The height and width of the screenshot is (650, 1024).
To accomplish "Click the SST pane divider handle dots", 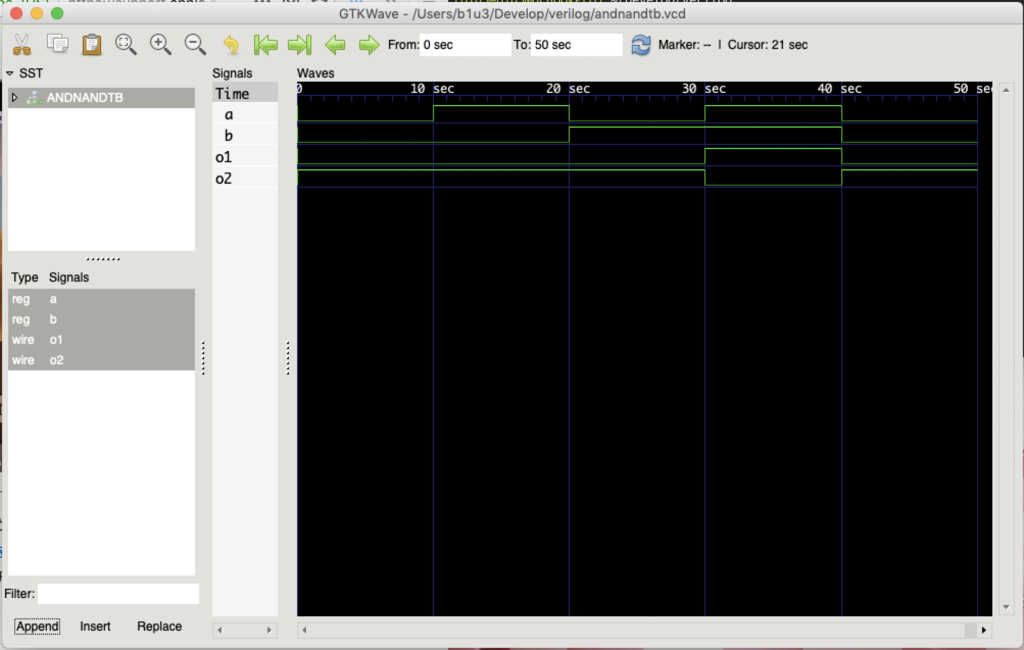I will [103, 259].
